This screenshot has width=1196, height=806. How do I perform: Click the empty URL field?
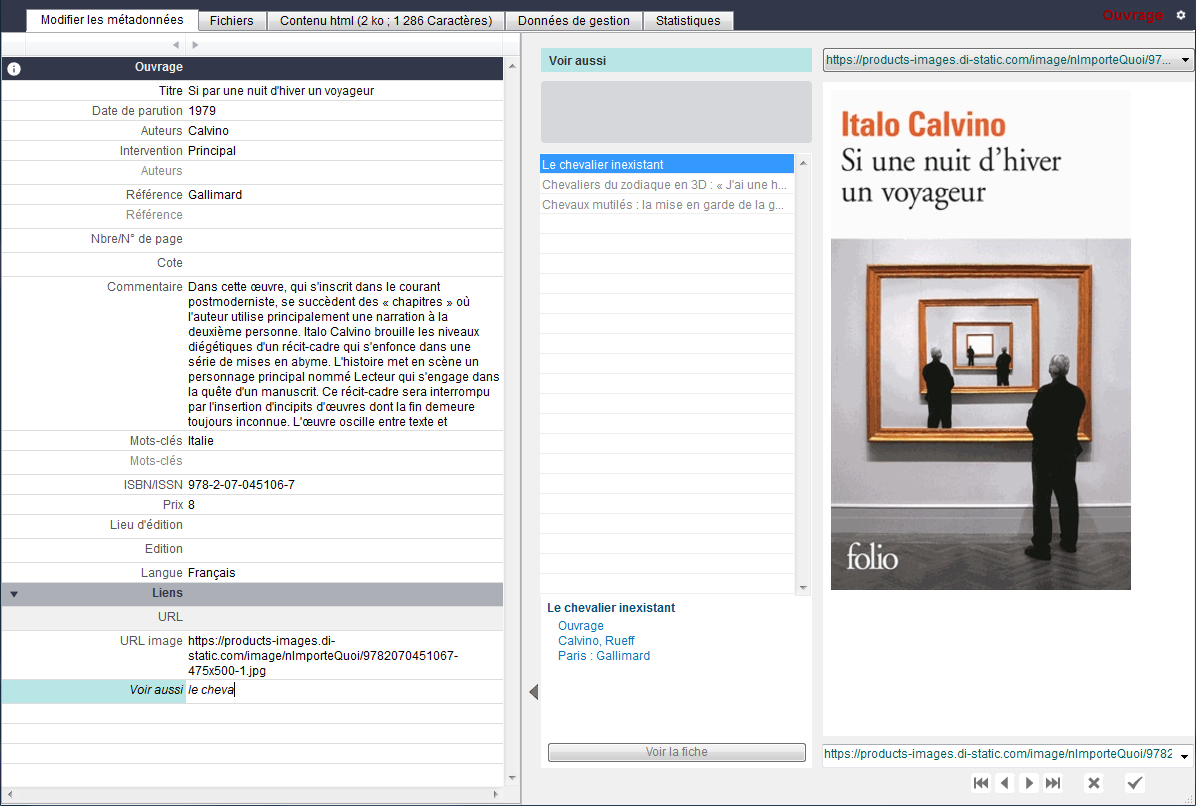click(x=345, y=617)
